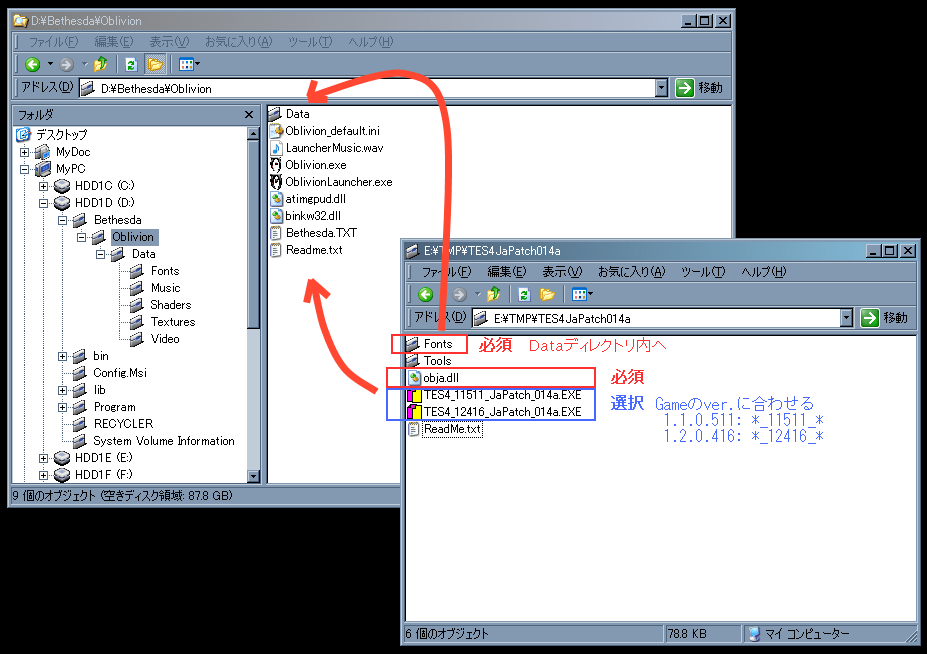927x654 pixels.
Task: Click Back arrow in Oblivion window toolbar
Action: click(33, 64)
